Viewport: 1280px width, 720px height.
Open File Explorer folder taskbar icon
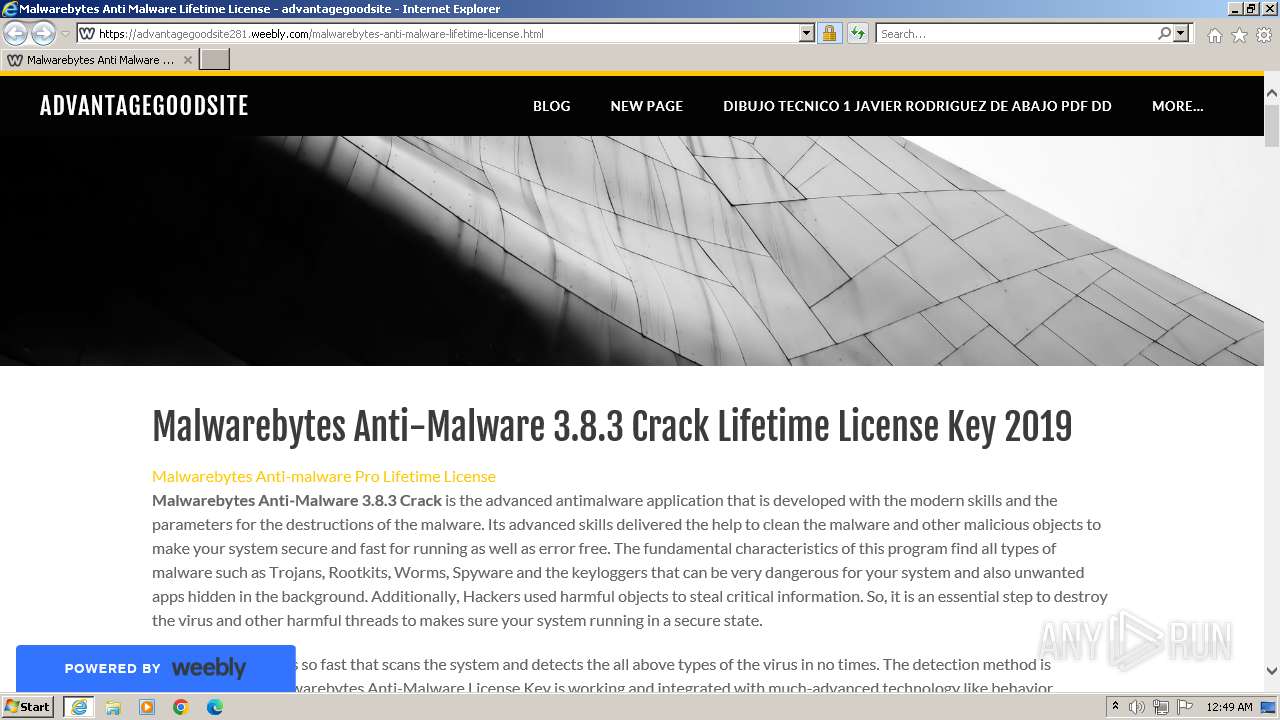113,707
